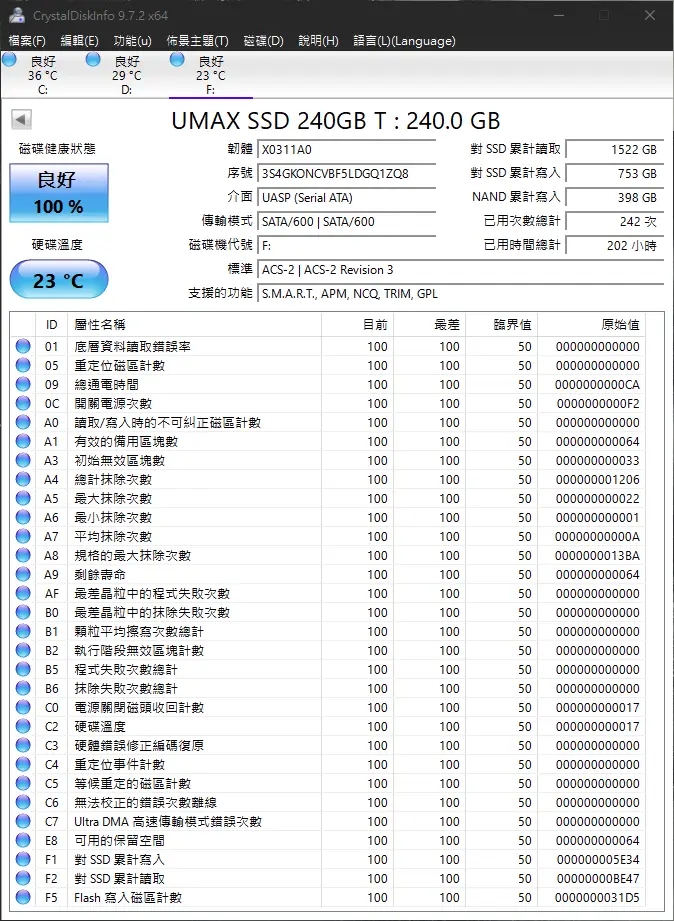Switch to the F: drive tab
Screen dimensions: 674x921
(x=210, y=75)
